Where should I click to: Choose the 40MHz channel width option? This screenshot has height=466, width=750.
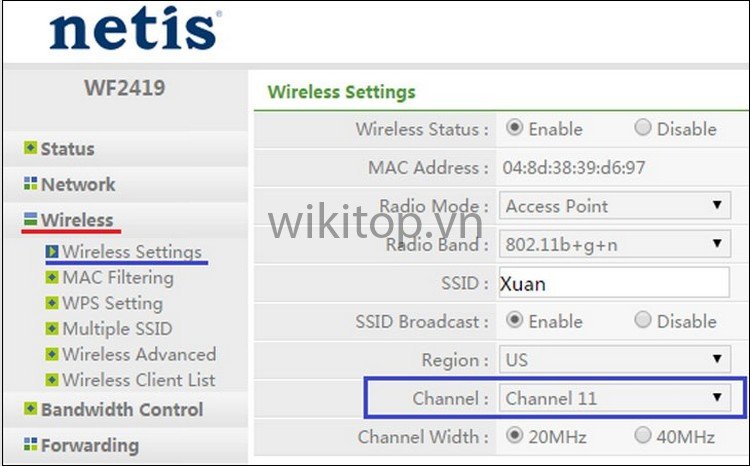(x=643, y=437)
